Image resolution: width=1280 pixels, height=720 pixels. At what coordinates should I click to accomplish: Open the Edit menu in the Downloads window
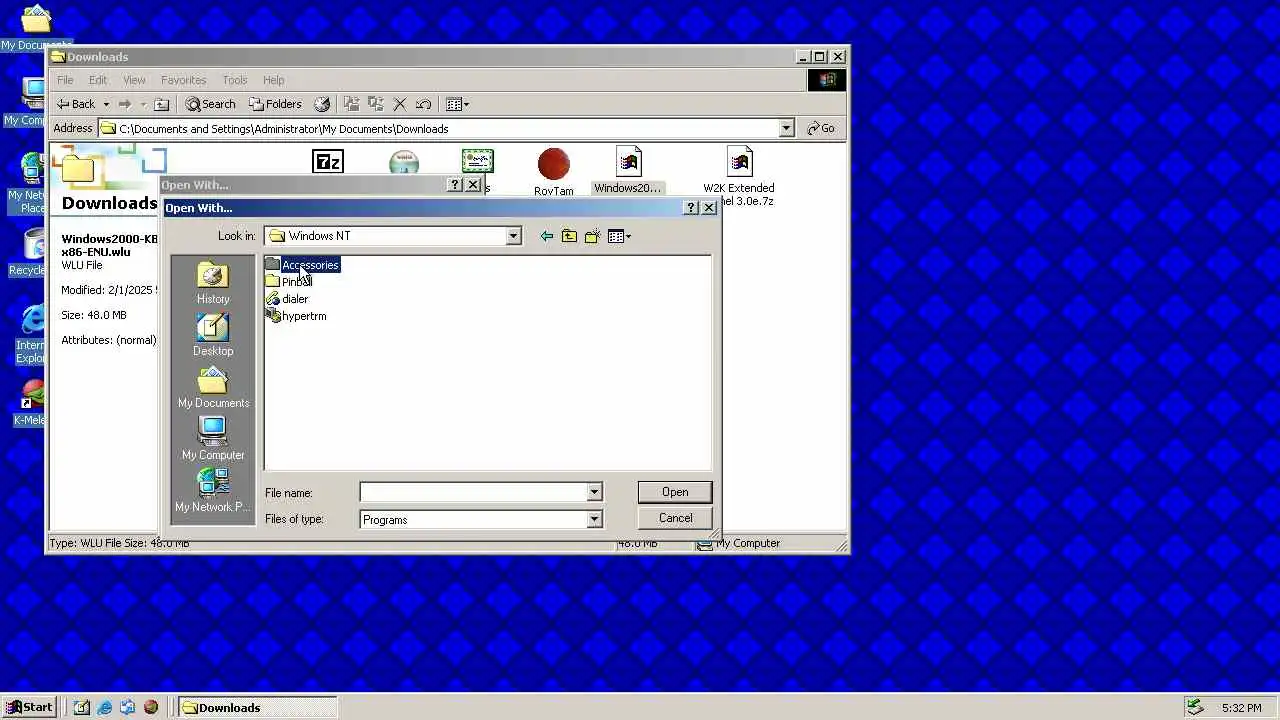point(98,80)
